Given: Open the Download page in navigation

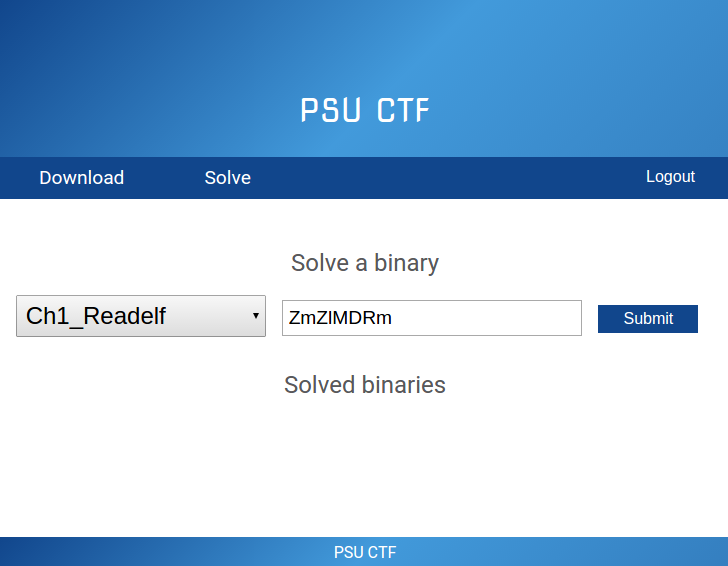Looking at the screenshot, I should [x=82, y=178].
